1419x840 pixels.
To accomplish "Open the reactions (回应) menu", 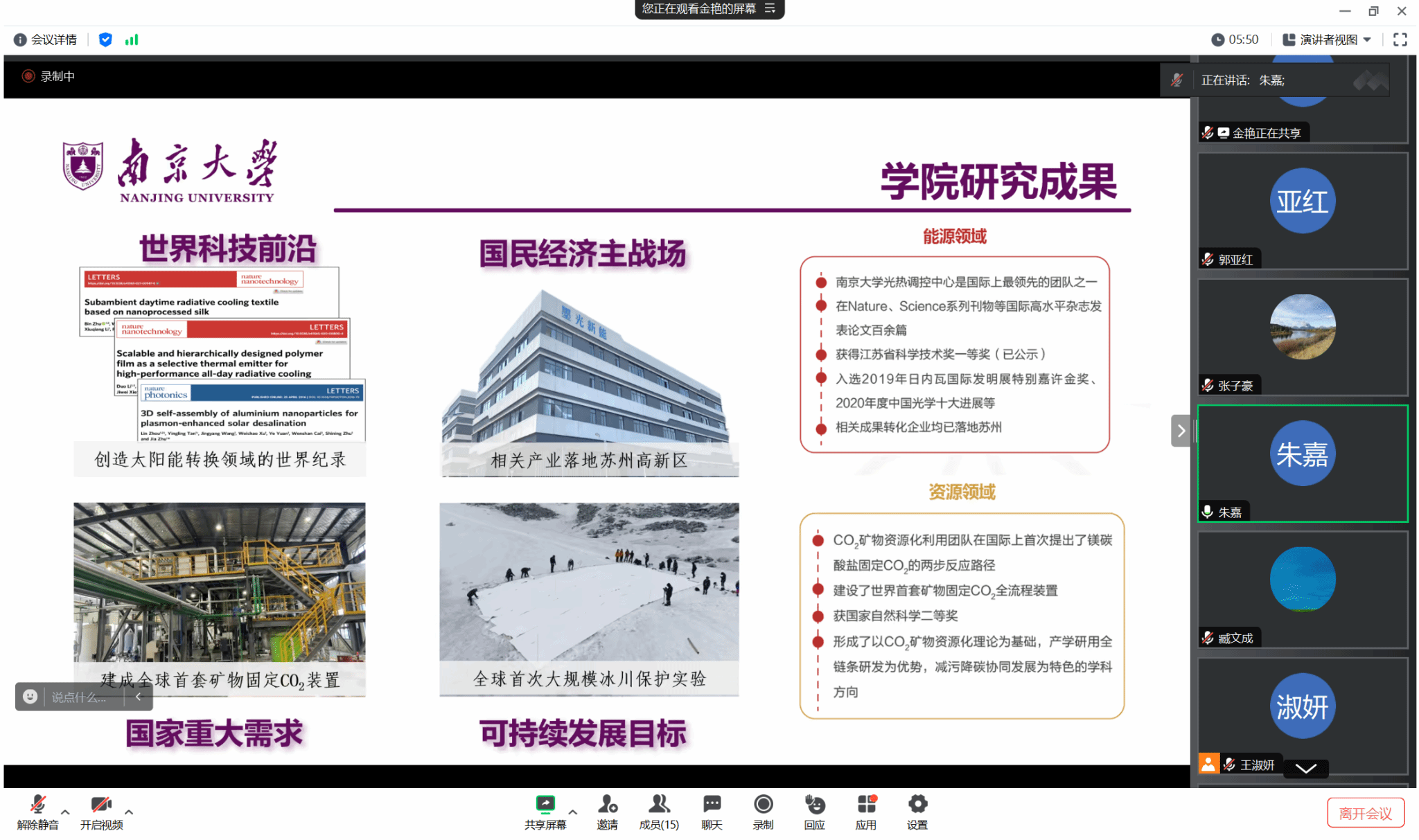I will 814,805.
